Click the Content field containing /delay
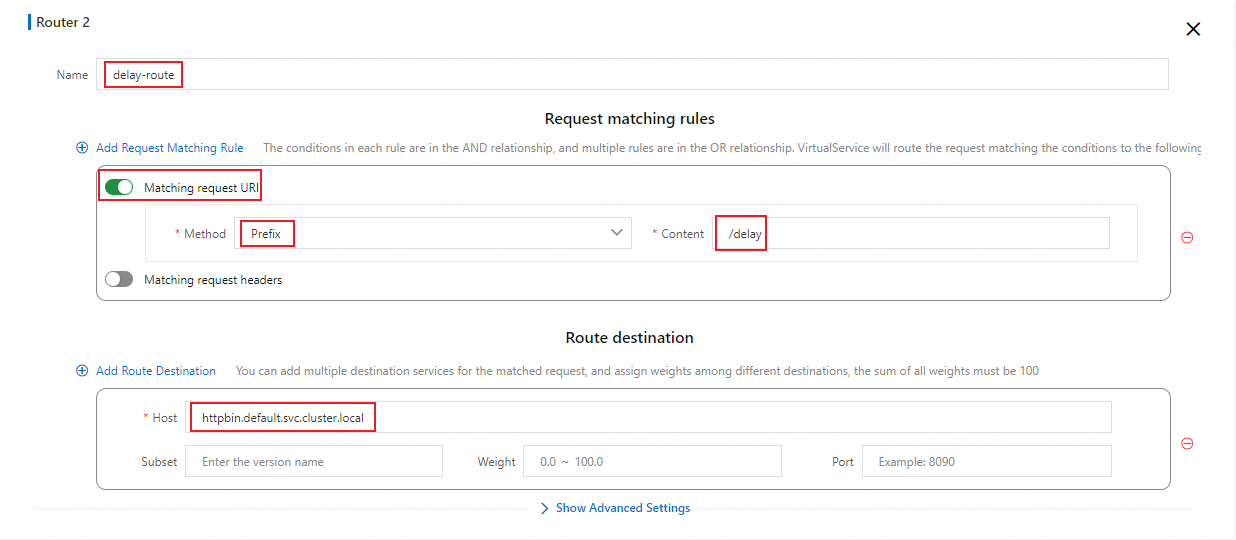Screen dimensions: 1236x540 (910, 233)
